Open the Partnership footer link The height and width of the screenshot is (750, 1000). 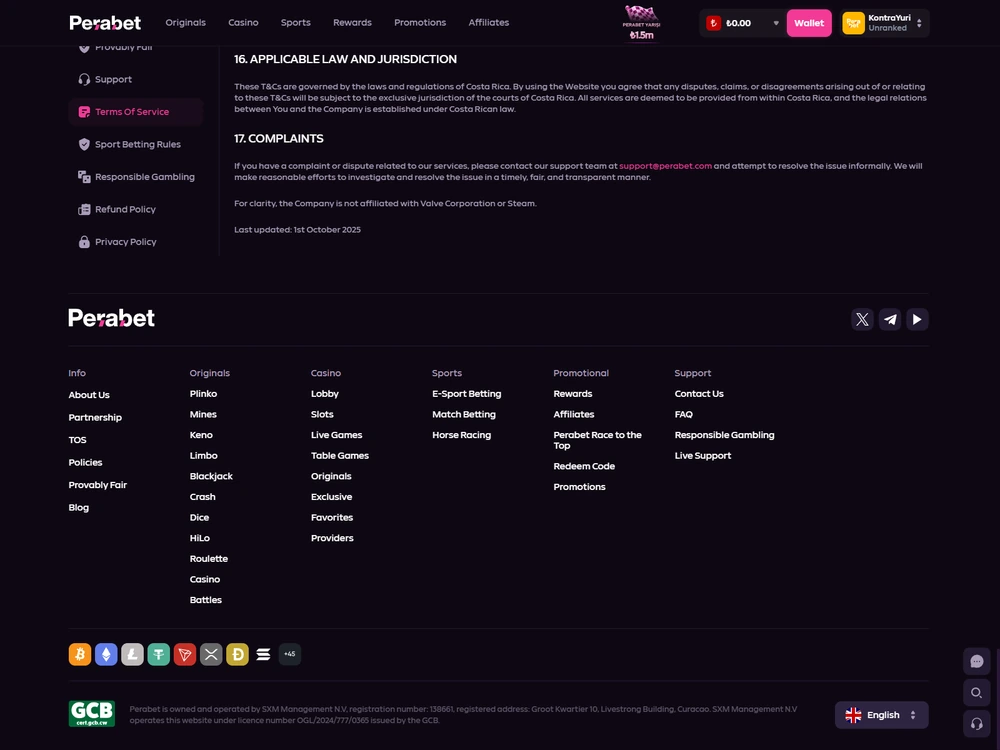click(x=95, y=417)
